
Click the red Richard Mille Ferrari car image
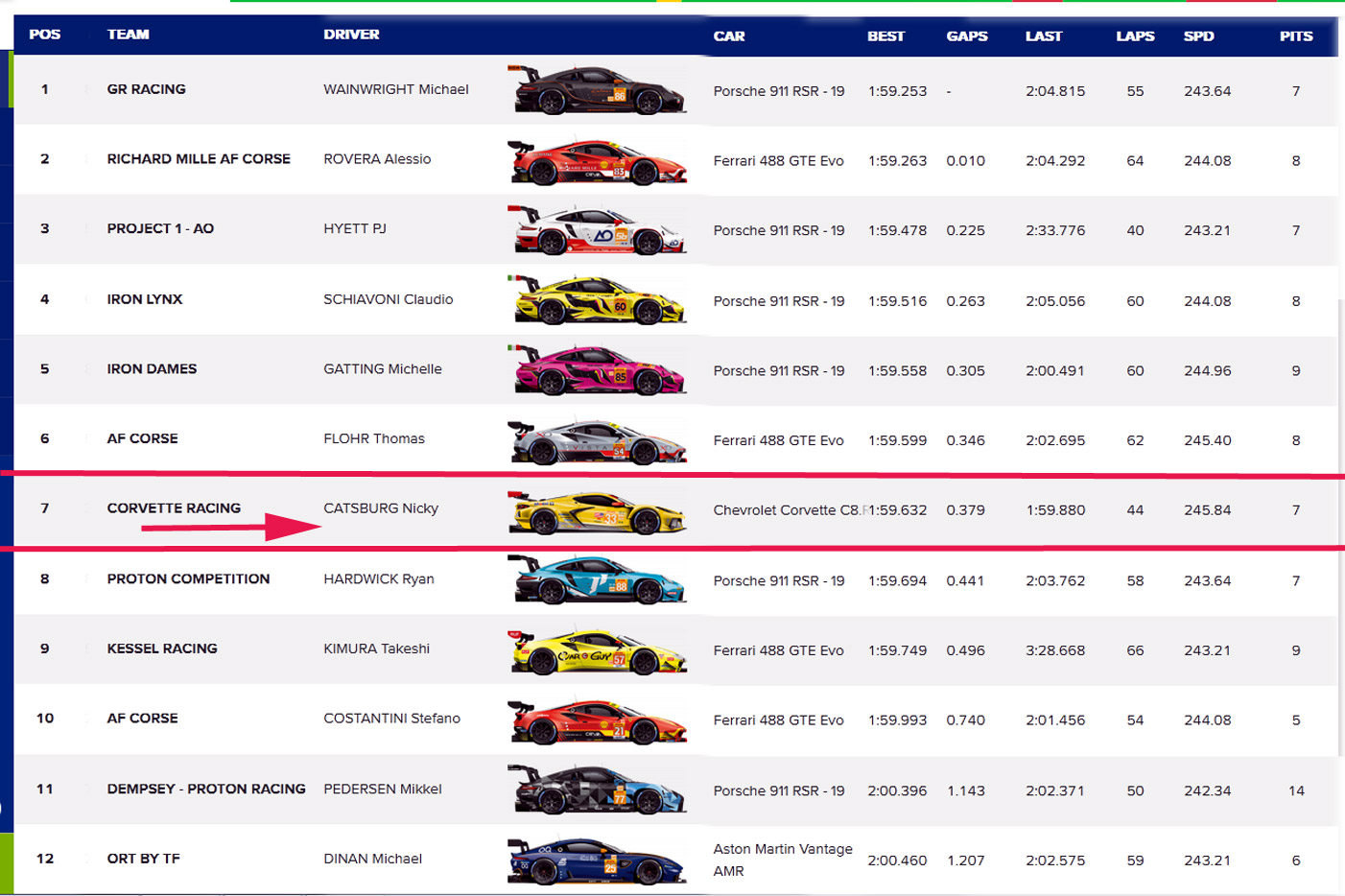click(x=599, y=160)
